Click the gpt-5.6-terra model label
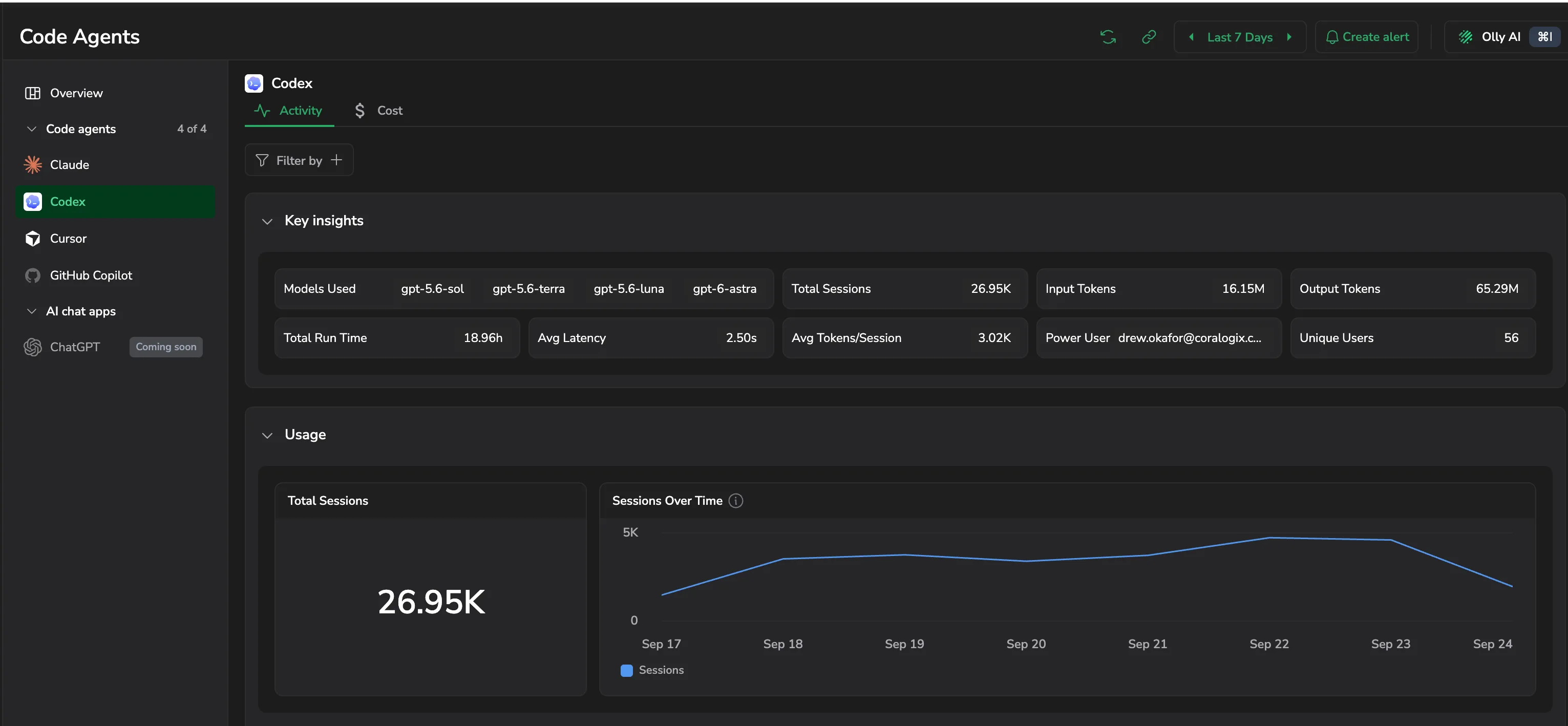The width and height of the screenshot is (1568, 726). coord(528,289)
